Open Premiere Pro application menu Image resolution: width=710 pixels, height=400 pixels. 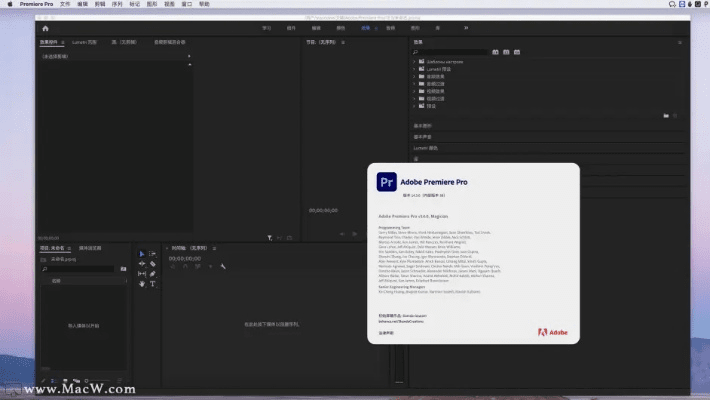(x=36, y=4)
